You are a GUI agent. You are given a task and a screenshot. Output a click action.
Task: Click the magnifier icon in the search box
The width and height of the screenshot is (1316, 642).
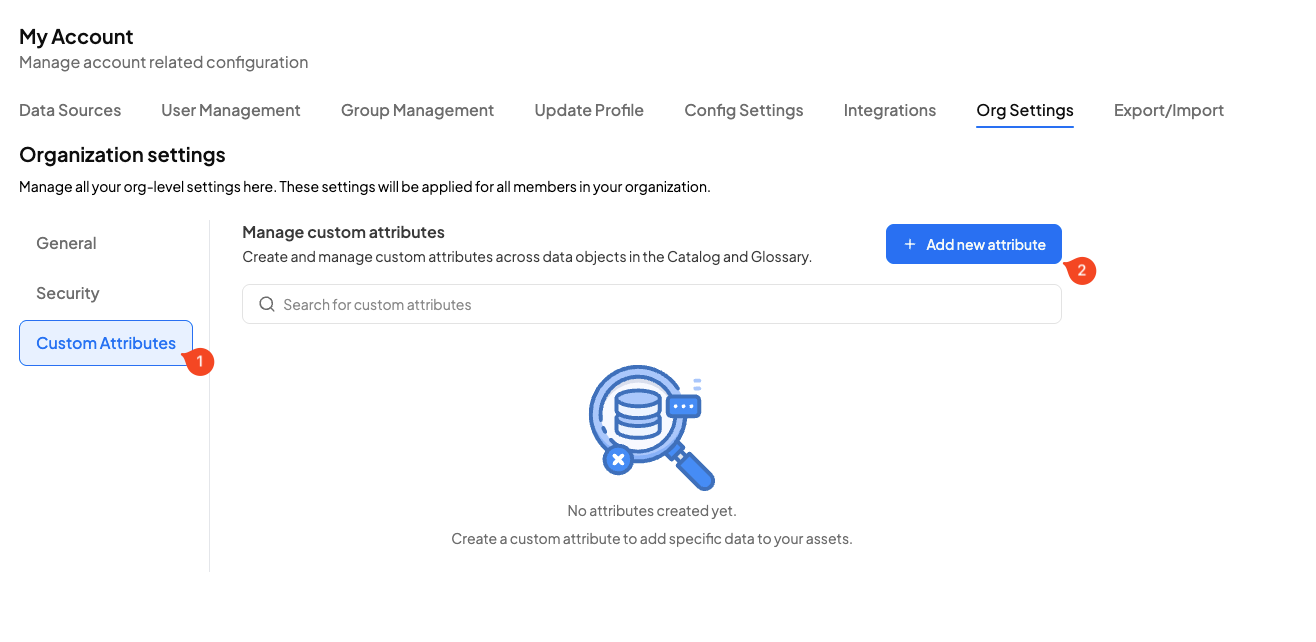point(267,305)
